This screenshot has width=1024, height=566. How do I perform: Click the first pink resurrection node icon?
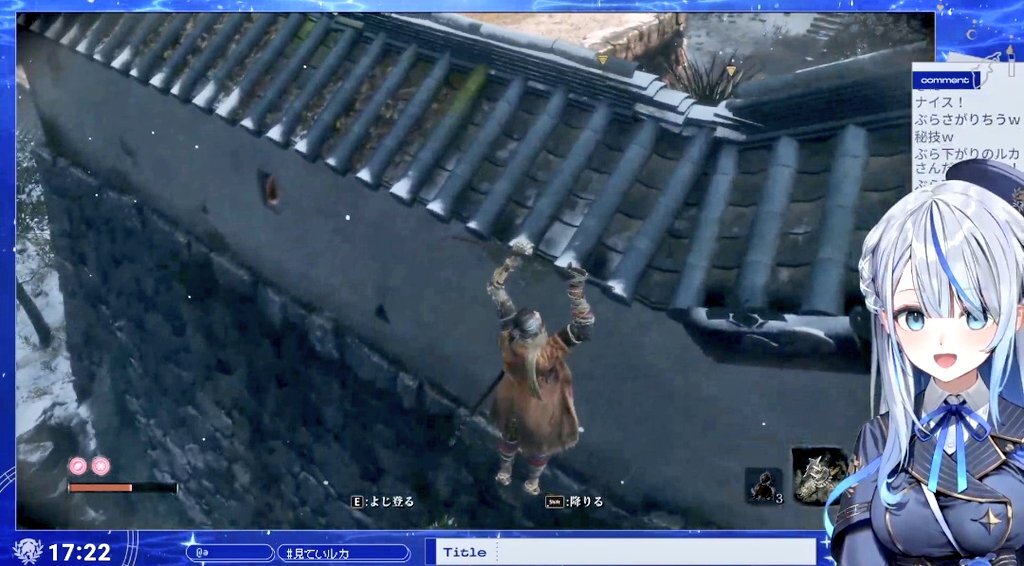(x=78, y=466)
